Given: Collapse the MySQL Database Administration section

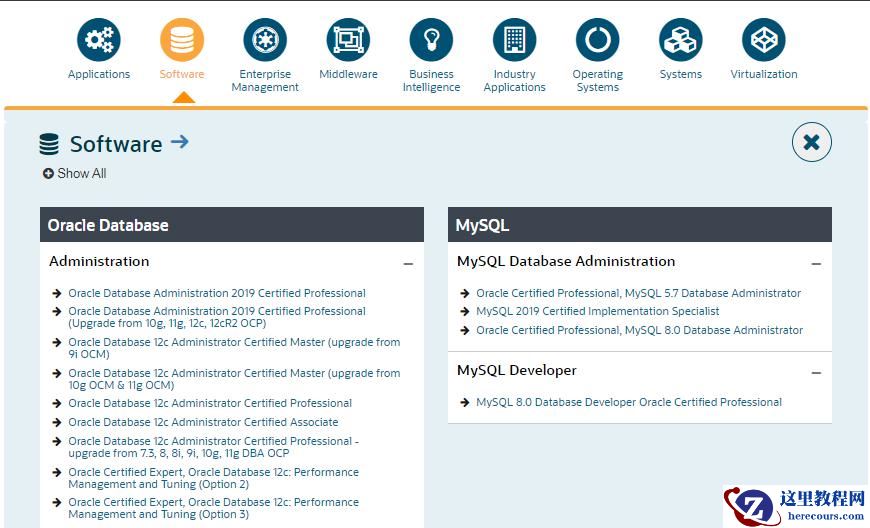Looking at the screenshot, I should [x=816, y=263].
